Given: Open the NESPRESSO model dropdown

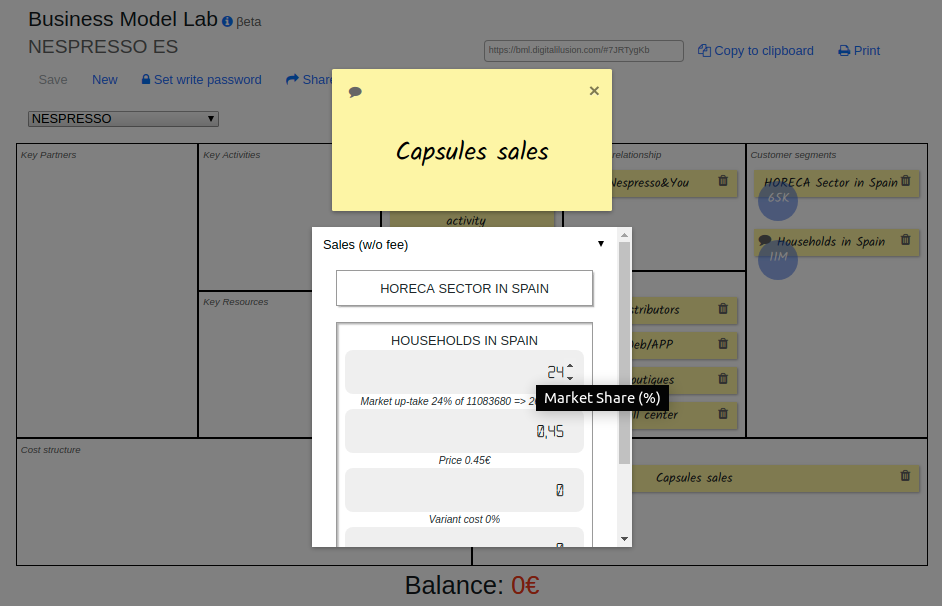Looking at the screenshot, I should pos(123,119).
